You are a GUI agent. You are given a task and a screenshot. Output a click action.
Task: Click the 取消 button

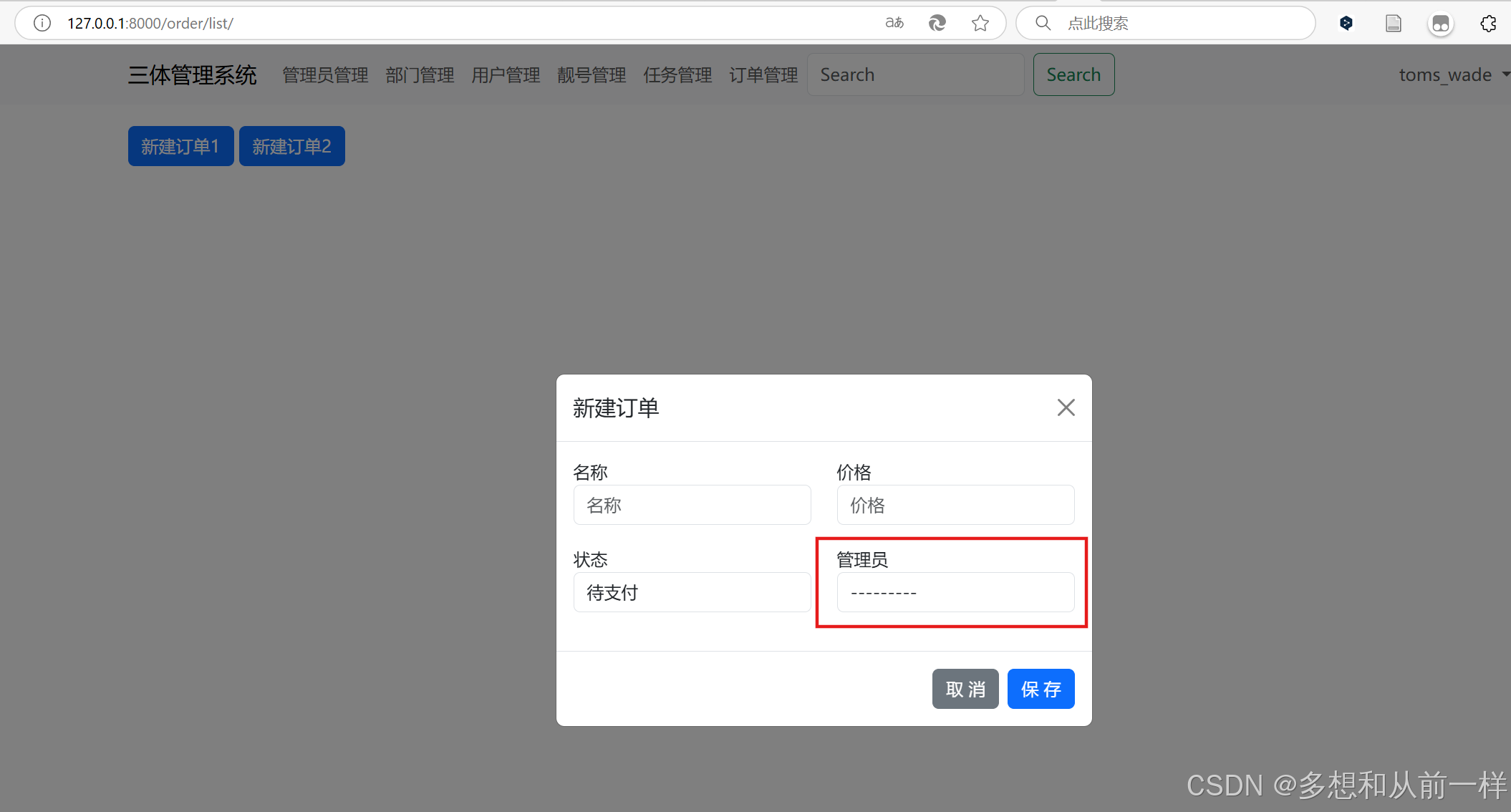[965, 689]
